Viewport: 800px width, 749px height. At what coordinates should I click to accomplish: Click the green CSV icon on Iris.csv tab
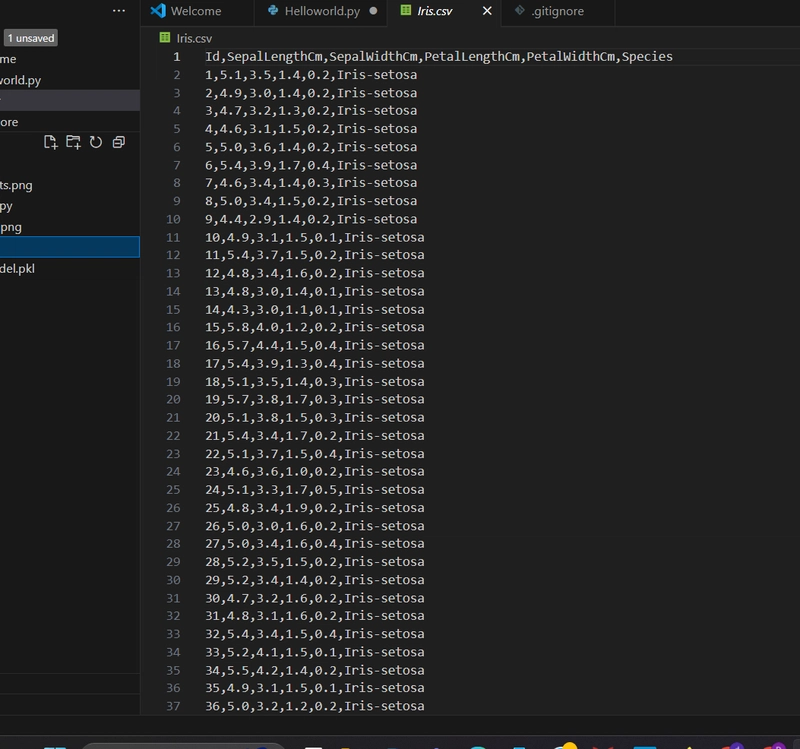406,10
